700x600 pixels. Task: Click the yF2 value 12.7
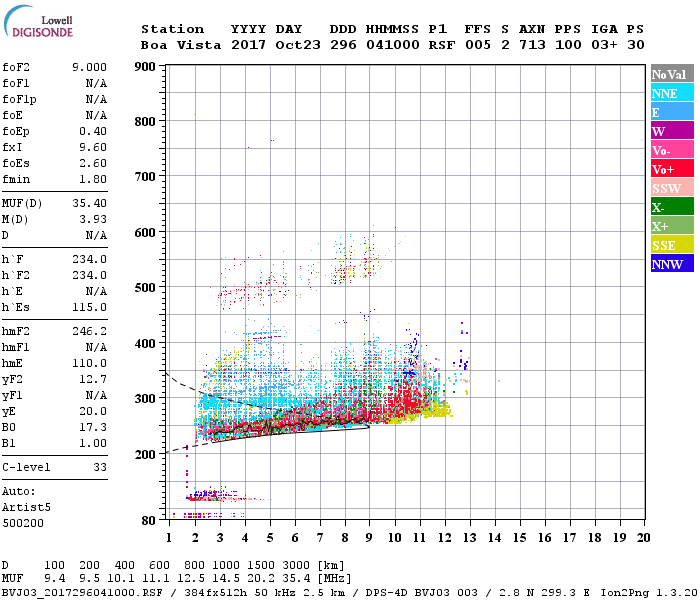[93, 379]
